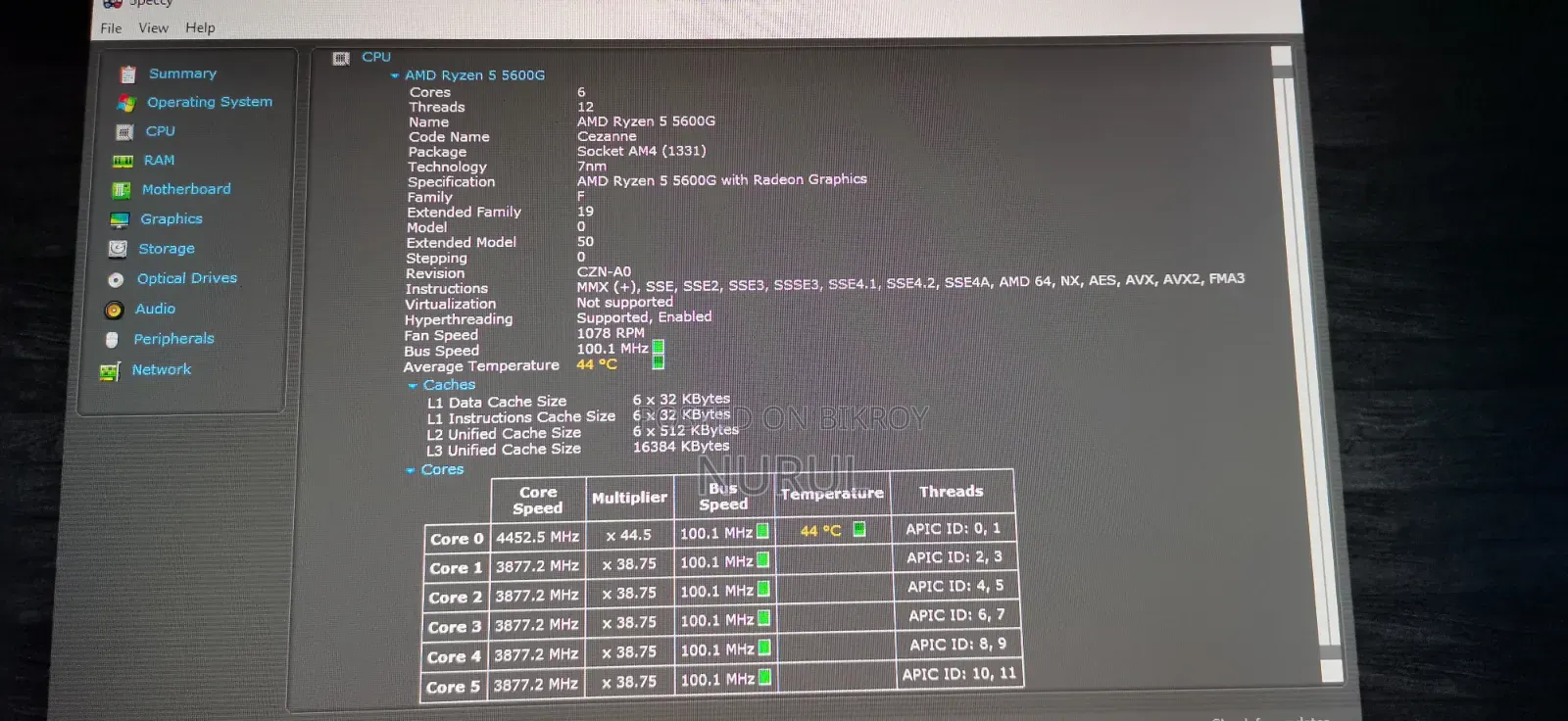
Task: Click the Network card icon
Action: pyautogui.click(x=109, y=371)
